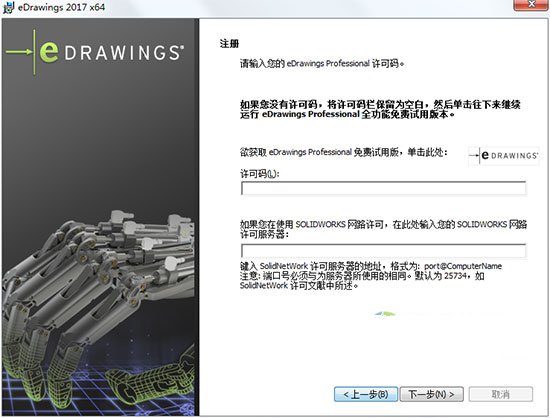The width and height of the screenshot is (550, 418).
Task: Close the eDrawings 2017 installer window
Action: pyautogui.click(x=531, y=5)
